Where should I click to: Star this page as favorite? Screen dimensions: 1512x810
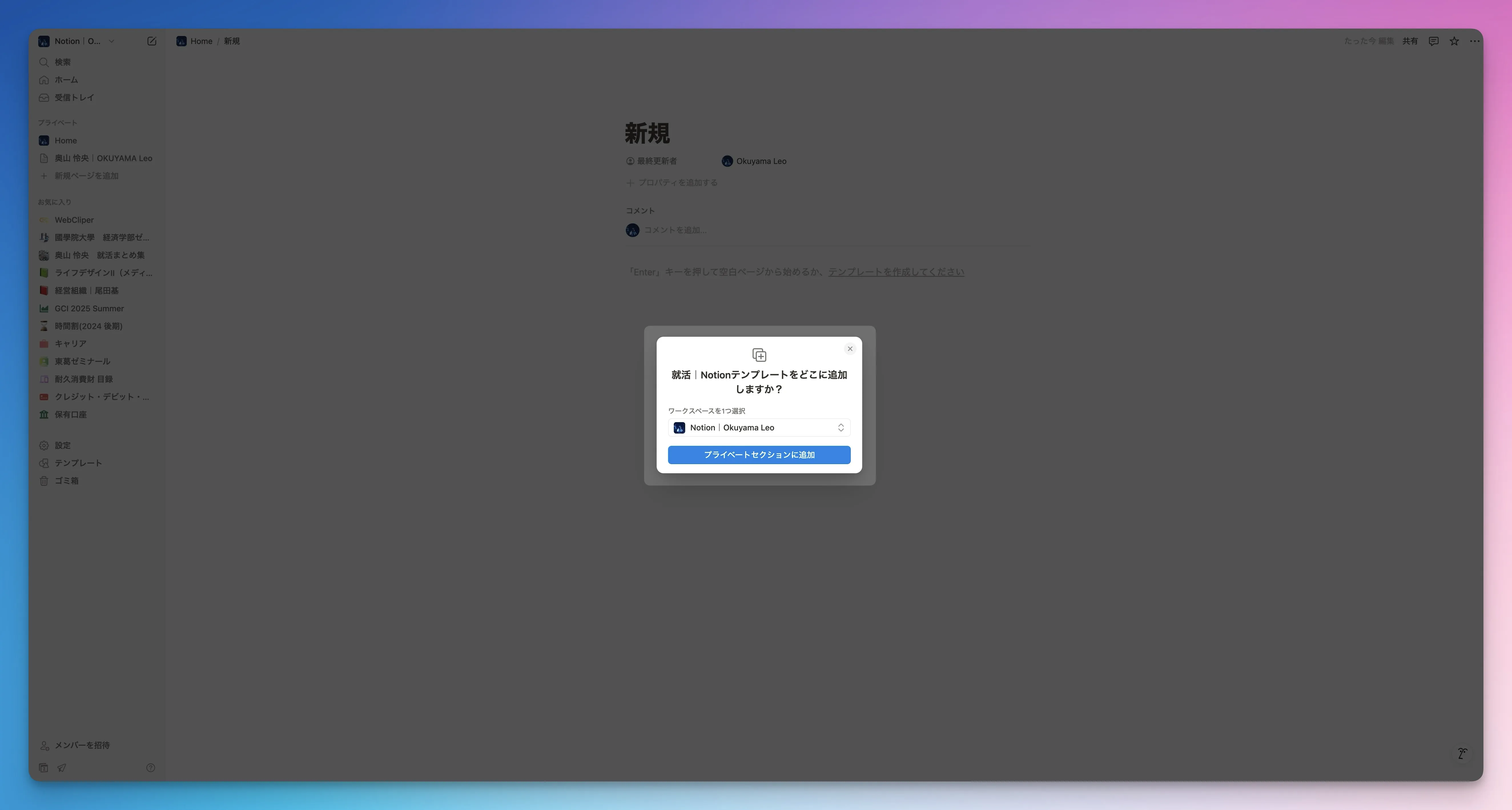(x=1454, y=41)
